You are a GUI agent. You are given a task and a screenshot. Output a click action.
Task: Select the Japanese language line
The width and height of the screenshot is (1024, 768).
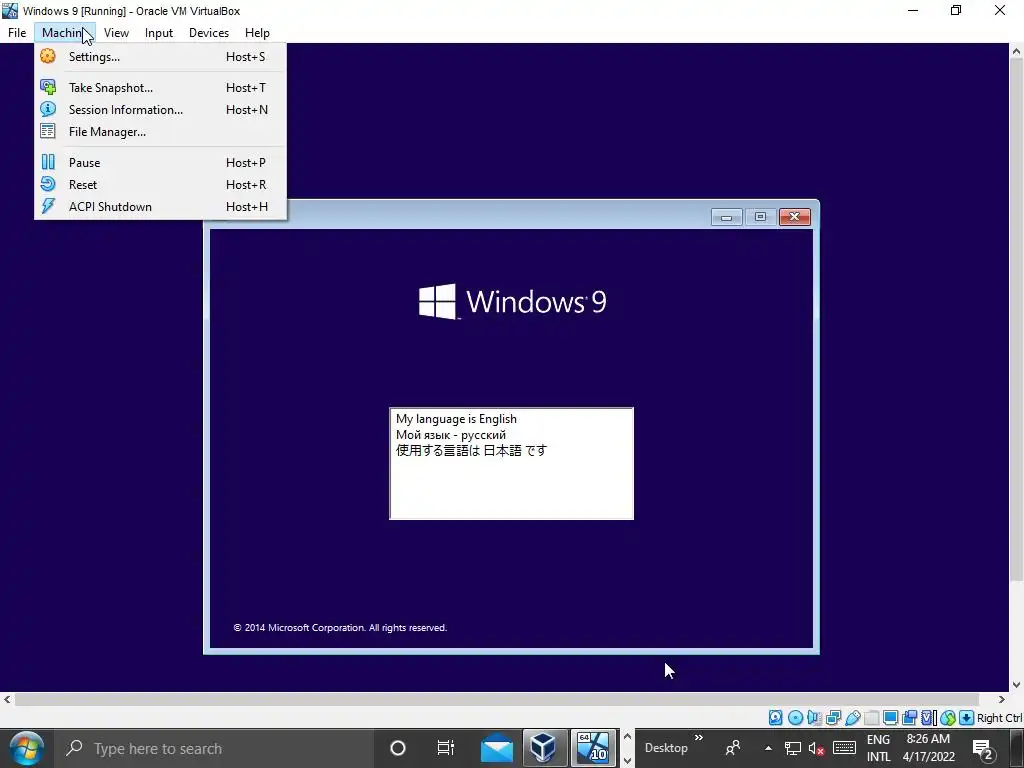pyautogui.click(x=471, y=451)
